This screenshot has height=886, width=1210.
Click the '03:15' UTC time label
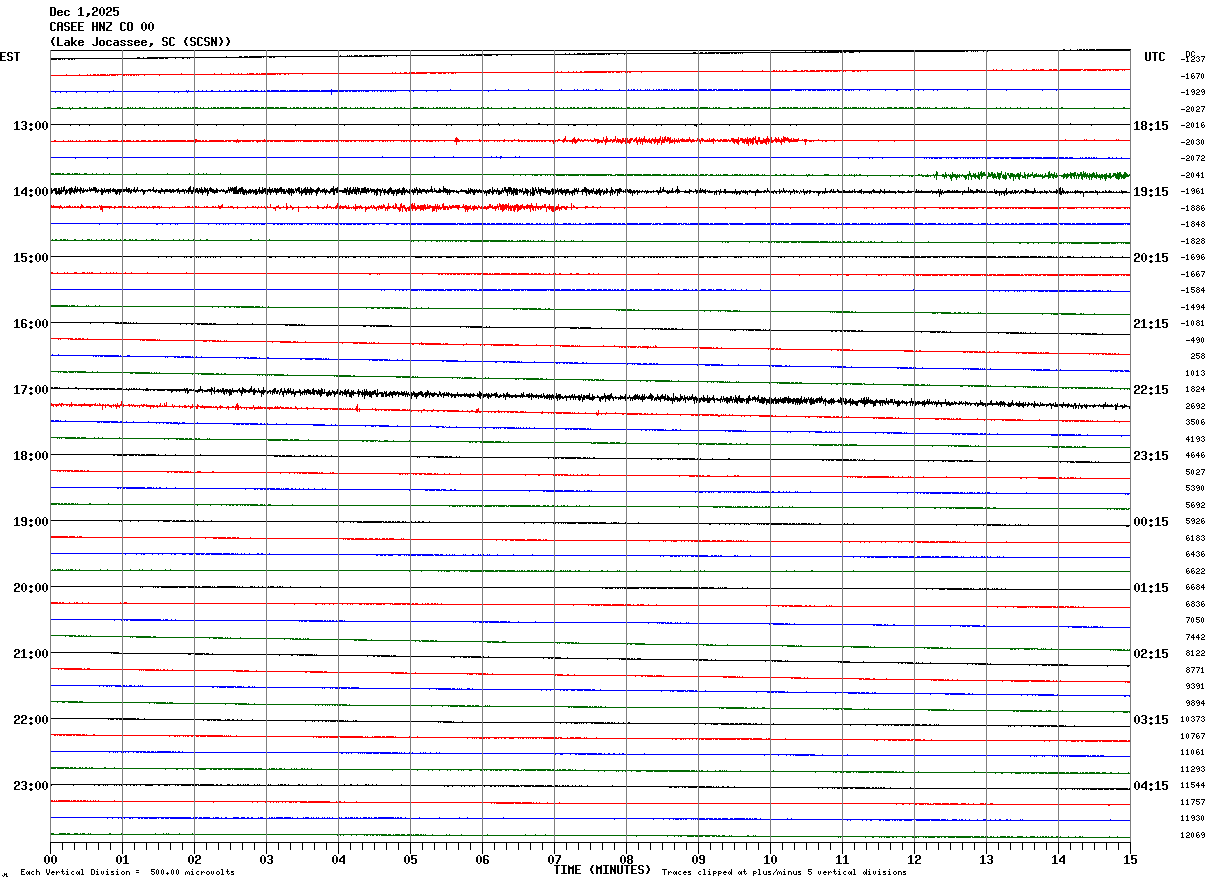(1151, 720)
